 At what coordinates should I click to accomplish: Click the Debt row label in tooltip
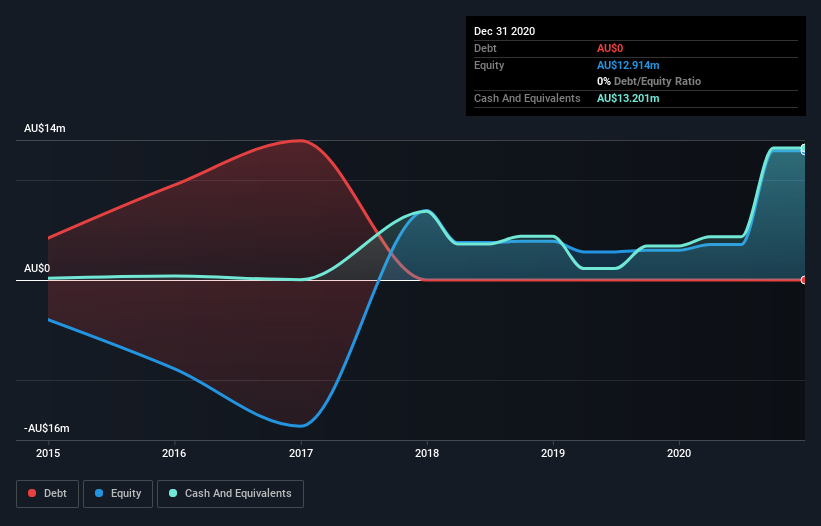coord(485,48)
